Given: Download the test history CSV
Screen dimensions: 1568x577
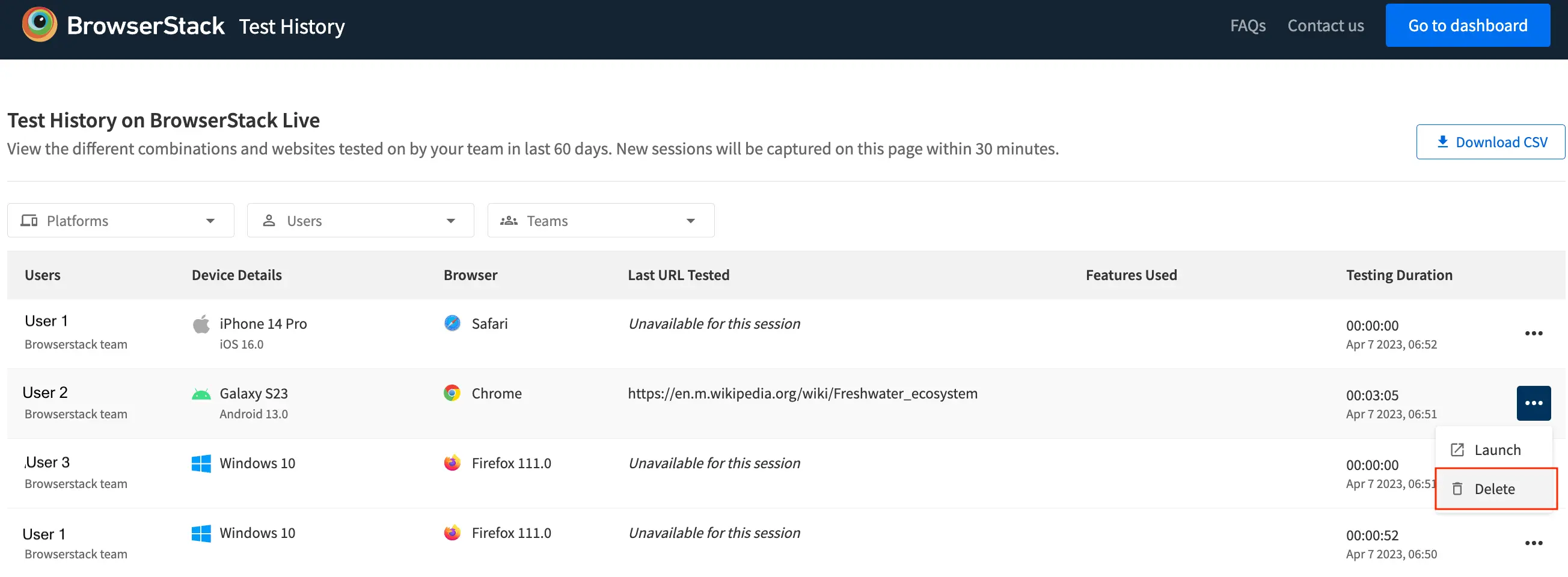Looking at the screenshot, I should pyautogui.click(x=1490, y=142).
